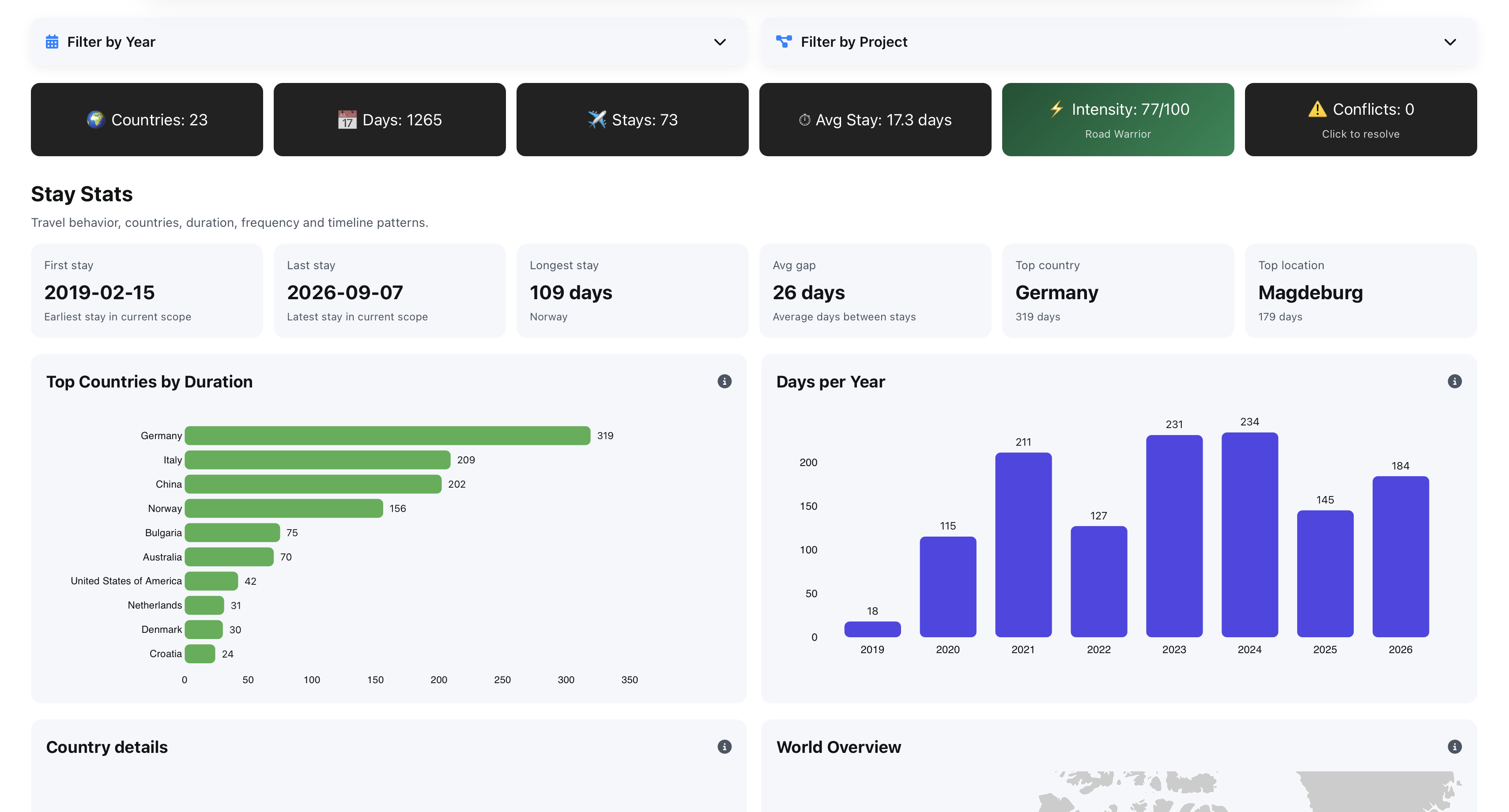Image resolution: width=1509 pixels, height=812 pixels.
Task: Click the project branch icon beside Filter by Project
Action: 783,41
